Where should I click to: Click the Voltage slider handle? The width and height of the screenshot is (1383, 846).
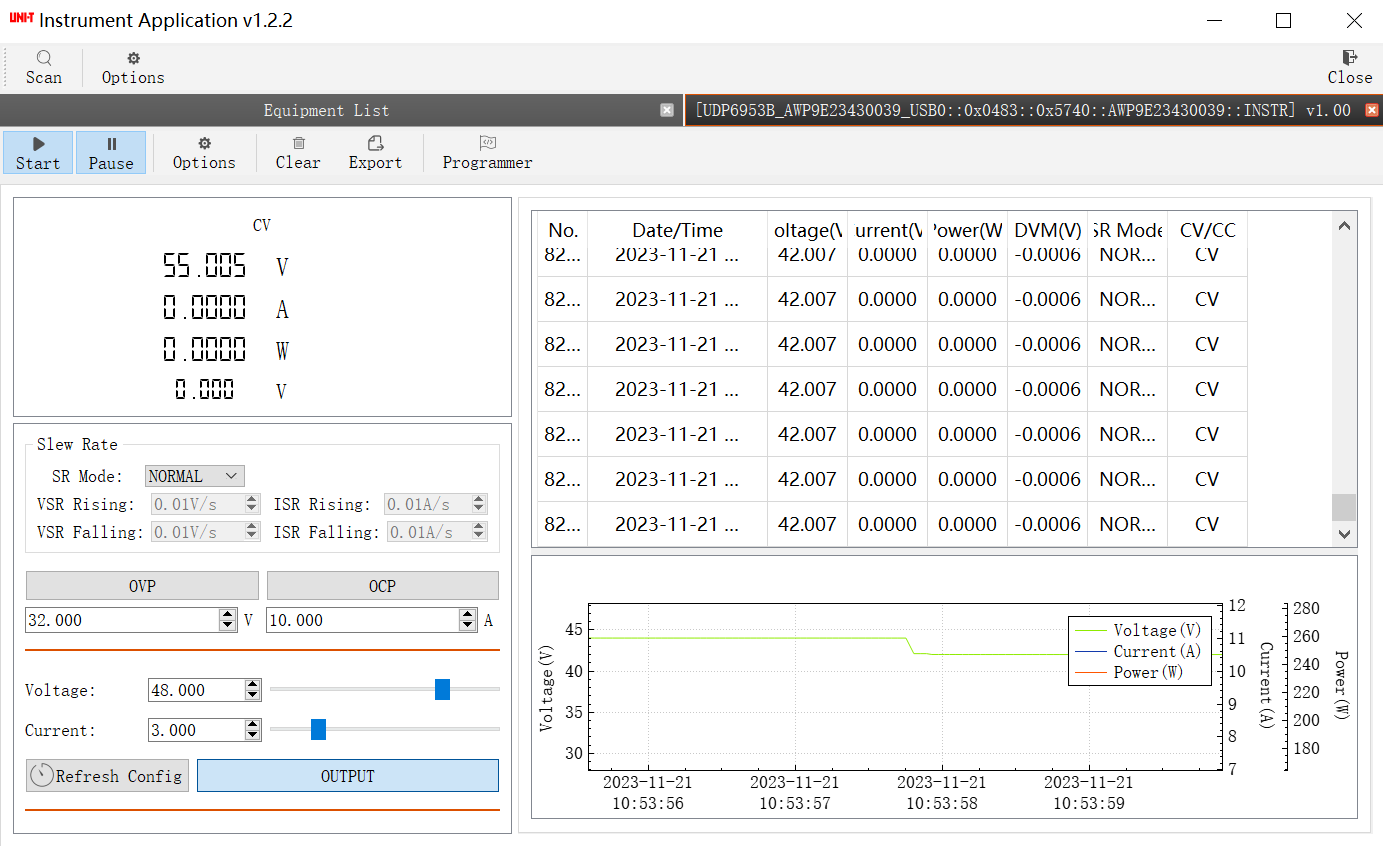point(442,689)
